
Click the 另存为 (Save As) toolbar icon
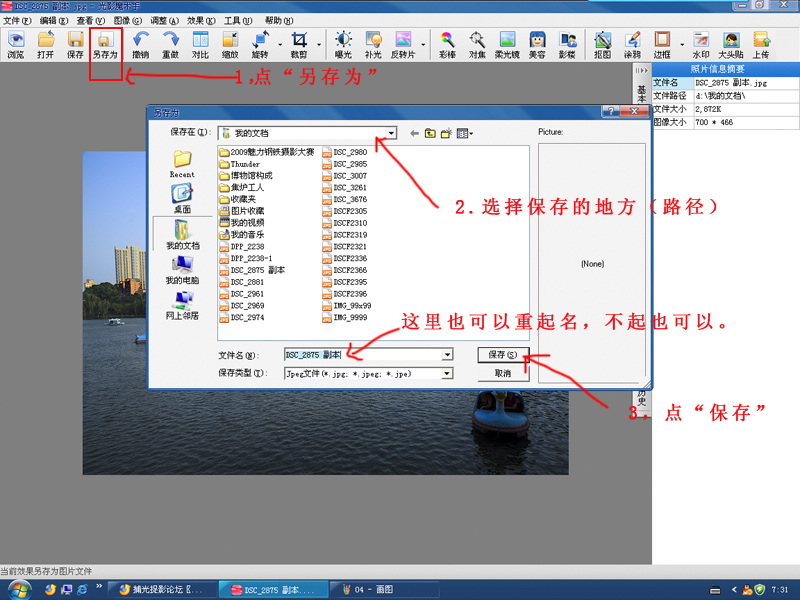click(105, 45)
